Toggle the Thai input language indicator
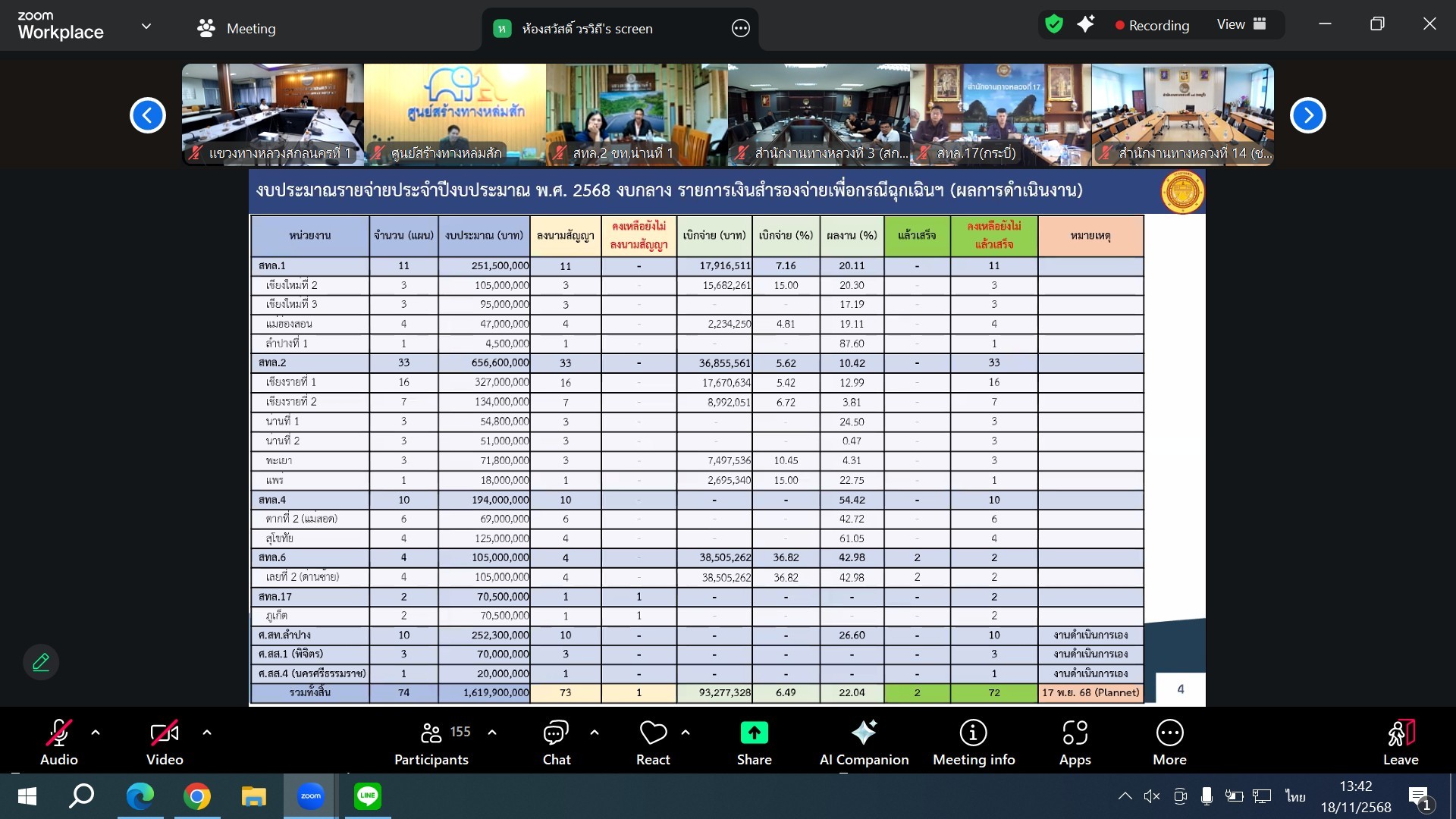The width and height of the screenshot is (1456, 819). [x=1295, y=796]
